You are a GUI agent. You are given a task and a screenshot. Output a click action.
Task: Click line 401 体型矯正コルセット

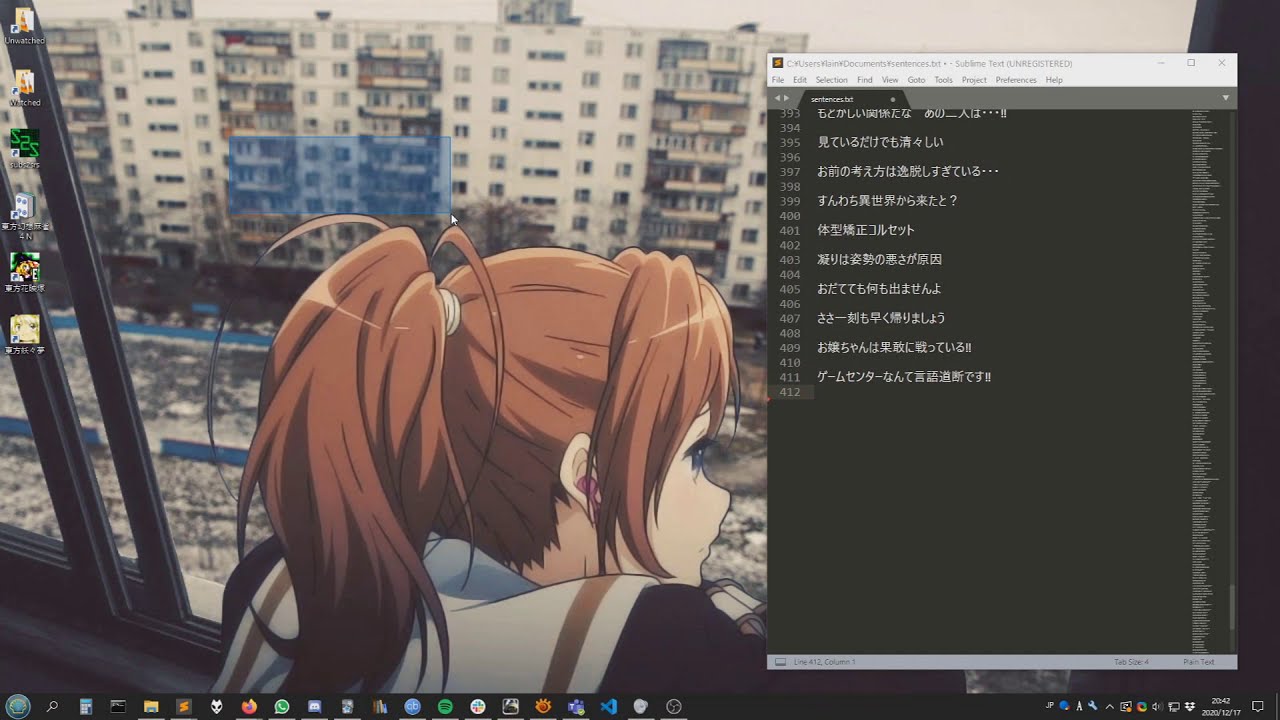[x=866, y=230]
